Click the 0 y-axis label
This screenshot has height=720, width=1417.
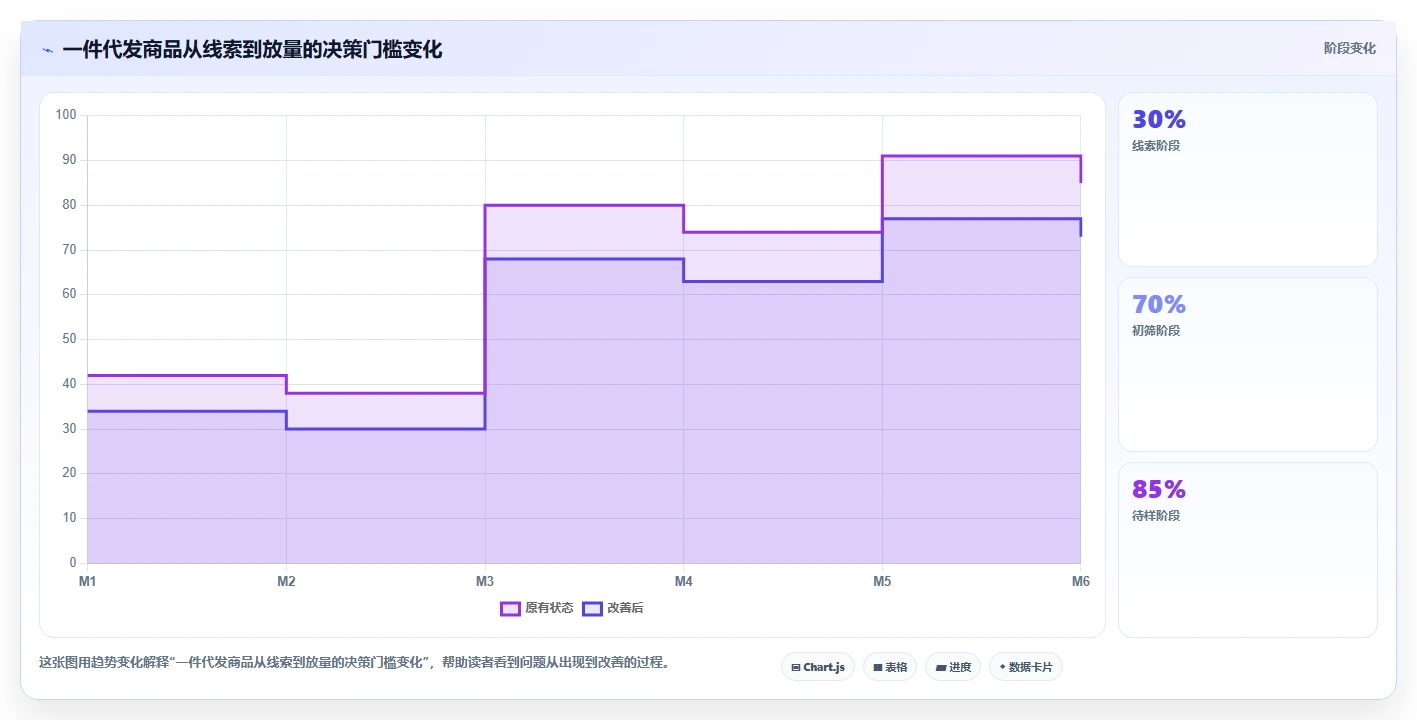(x=73, y=563)
